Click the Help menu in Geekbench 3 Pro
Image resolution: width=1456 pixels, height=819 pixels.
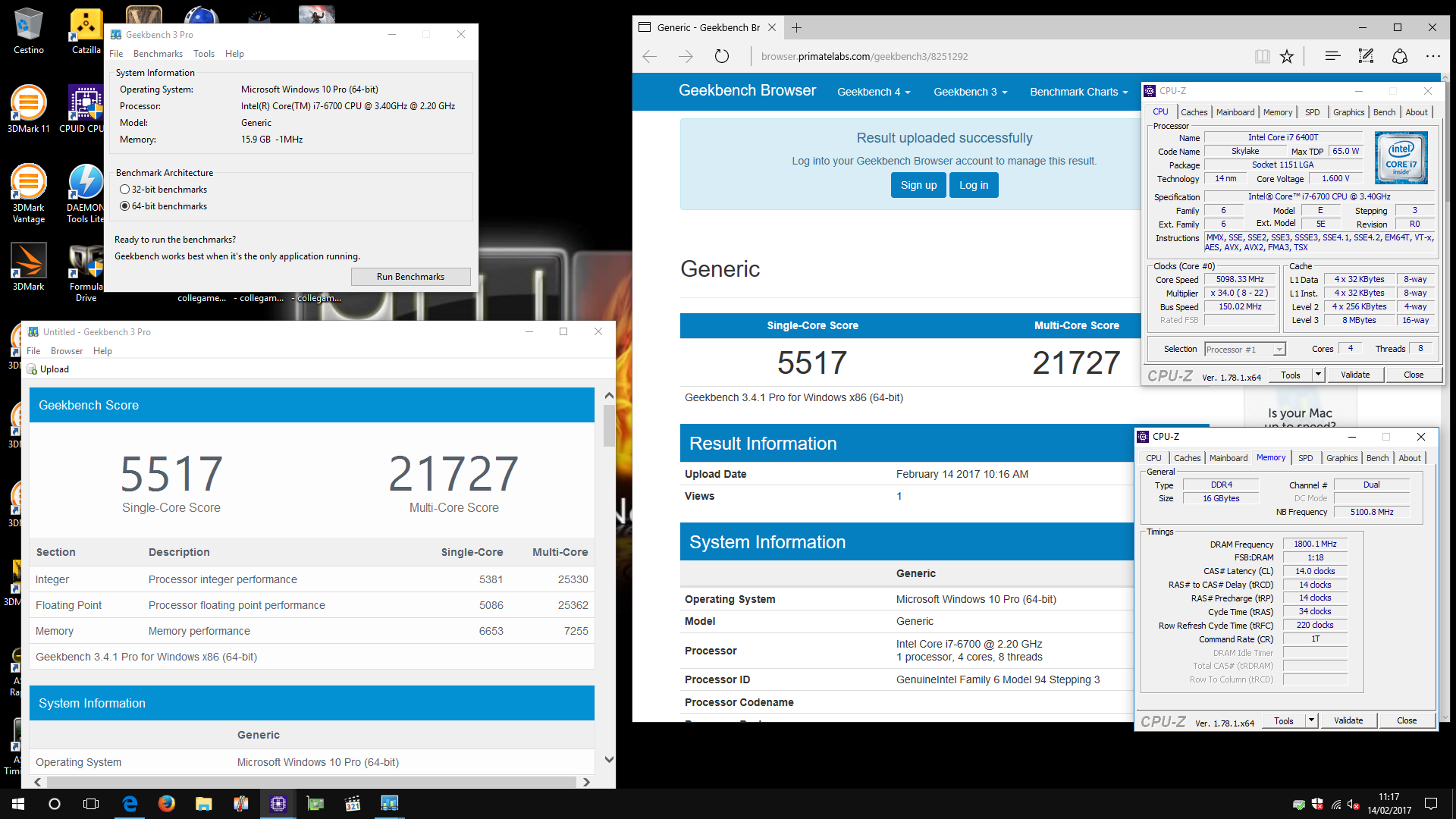coord(234,54)
